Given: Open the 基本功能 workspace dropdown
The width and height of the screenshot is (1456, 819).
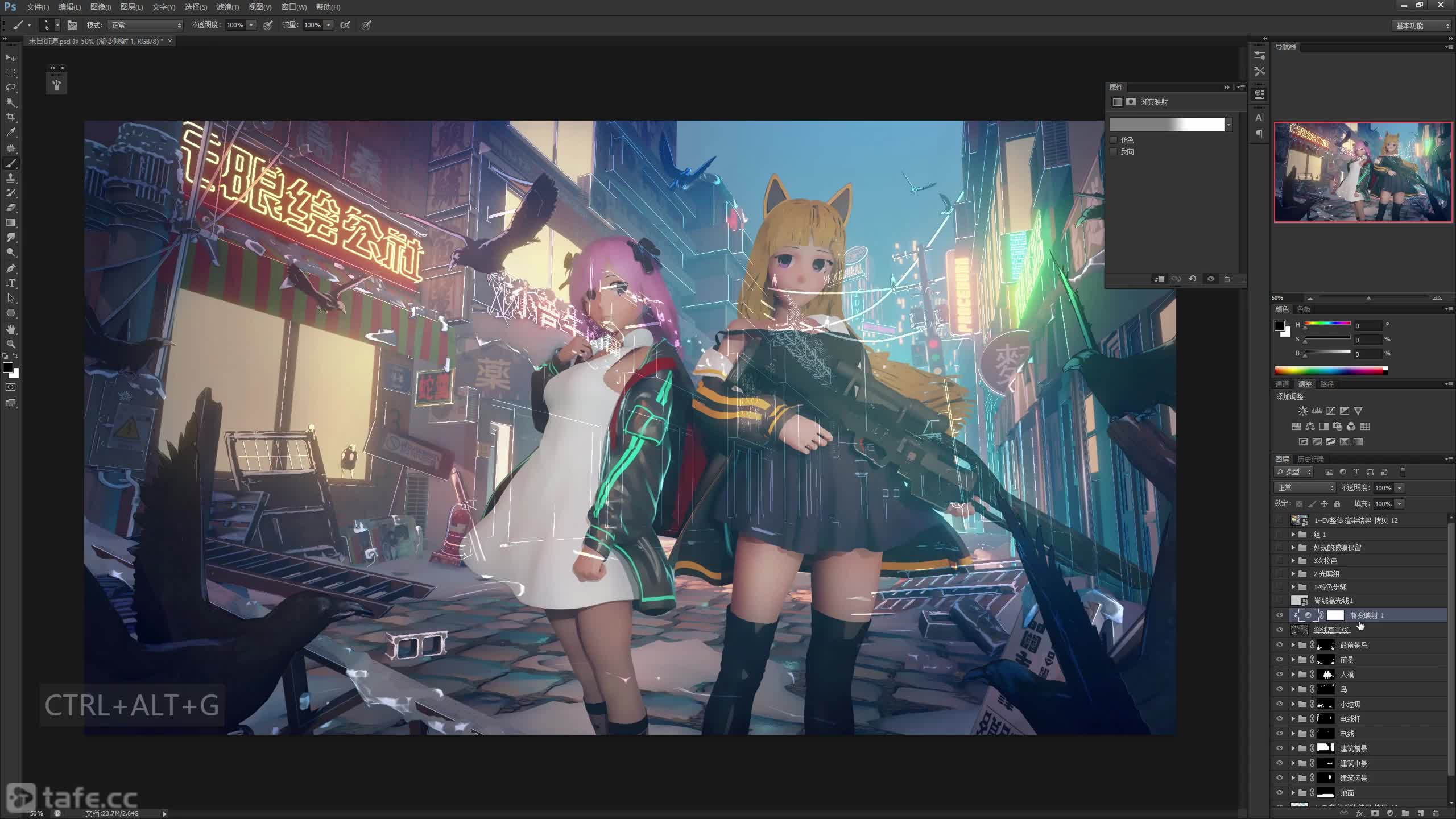Looking at the screenshot, I should (1422, 26).
